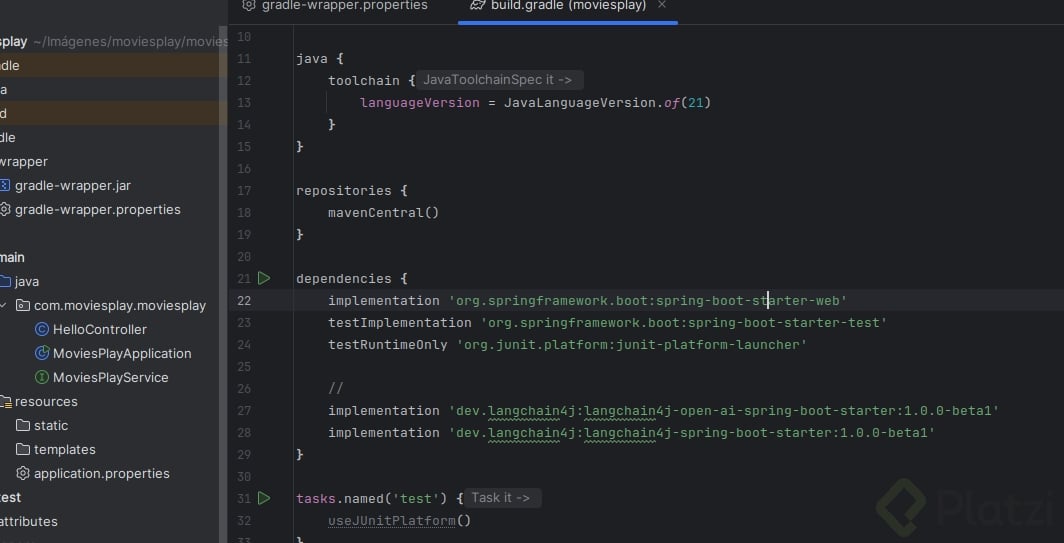Click the gear icon on gradle-wrapper.properties tab
Screen dimensions: 1064x543
(248, 5)
